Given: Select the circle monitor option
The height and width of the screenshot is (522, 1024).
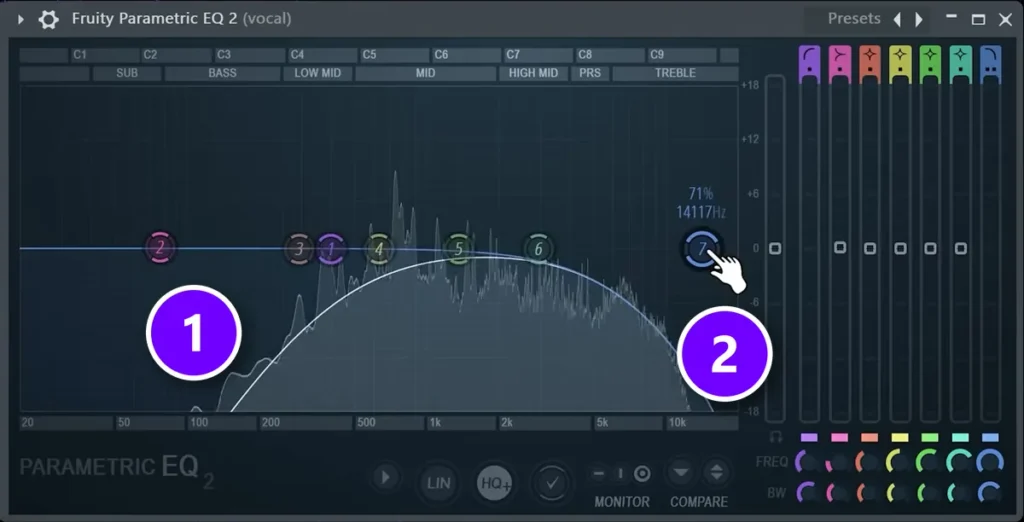Looking at the screenshot, I should tap(642, 473).
